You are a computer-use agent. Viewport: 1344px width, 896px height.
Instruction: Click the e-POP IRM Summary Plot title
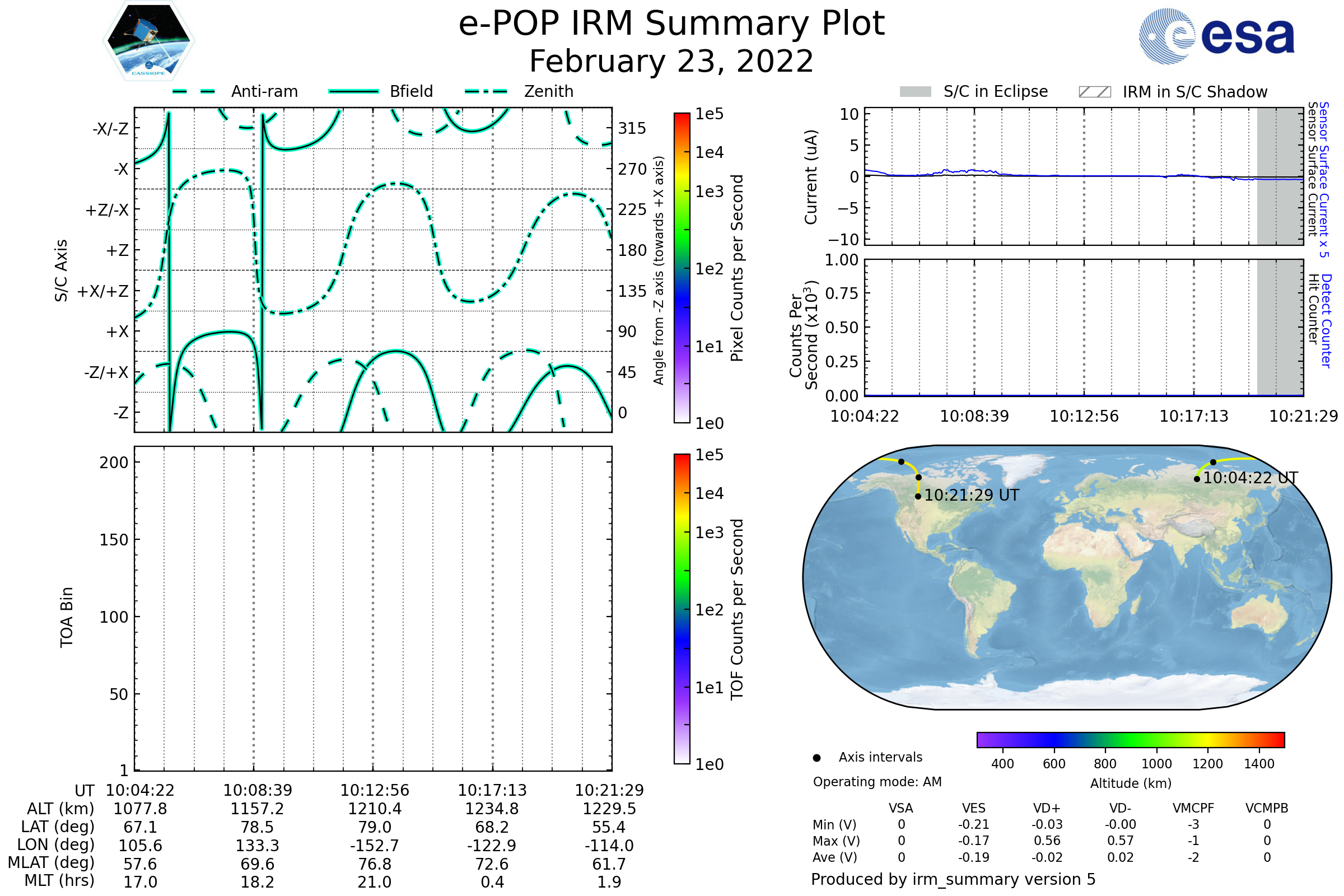[x=671, y=24]
